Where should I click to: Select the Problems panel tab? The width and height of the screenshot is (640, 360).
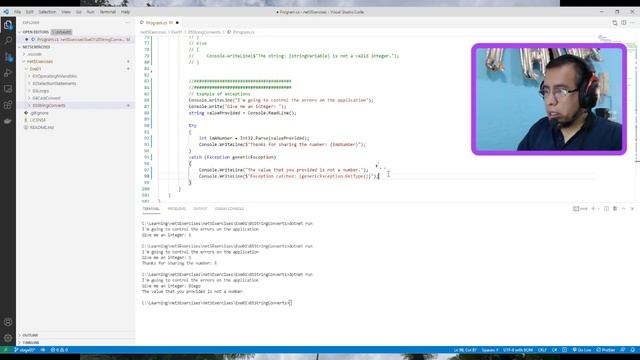click(x=176, y=209)
